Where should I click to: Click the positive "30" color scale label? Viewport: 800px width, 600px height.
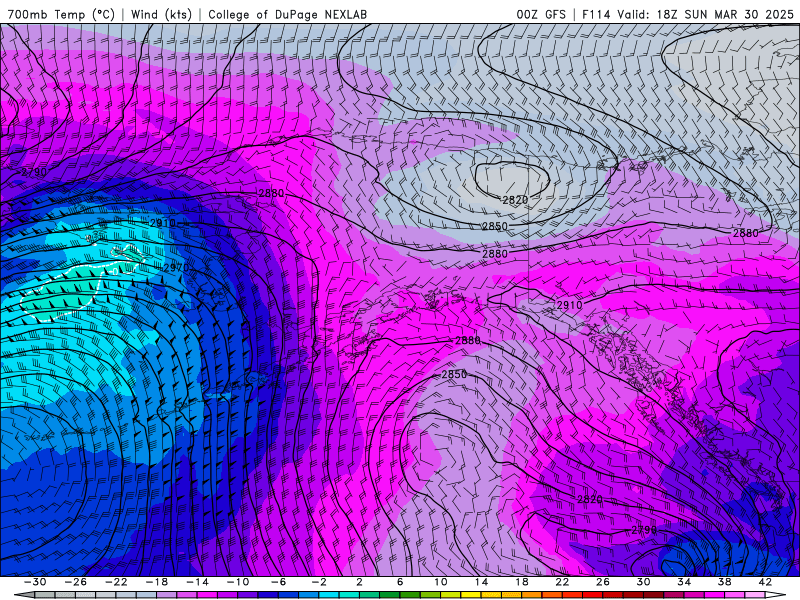click(x=643, y=582)
